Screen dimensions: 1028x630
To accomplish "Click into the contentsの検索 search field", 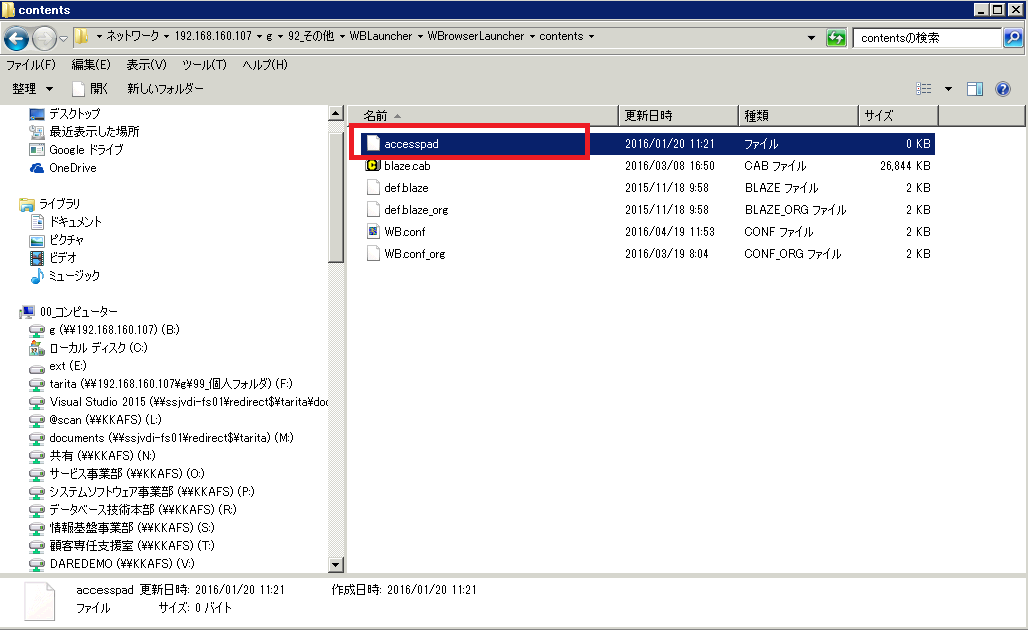I will coord(925,38).
